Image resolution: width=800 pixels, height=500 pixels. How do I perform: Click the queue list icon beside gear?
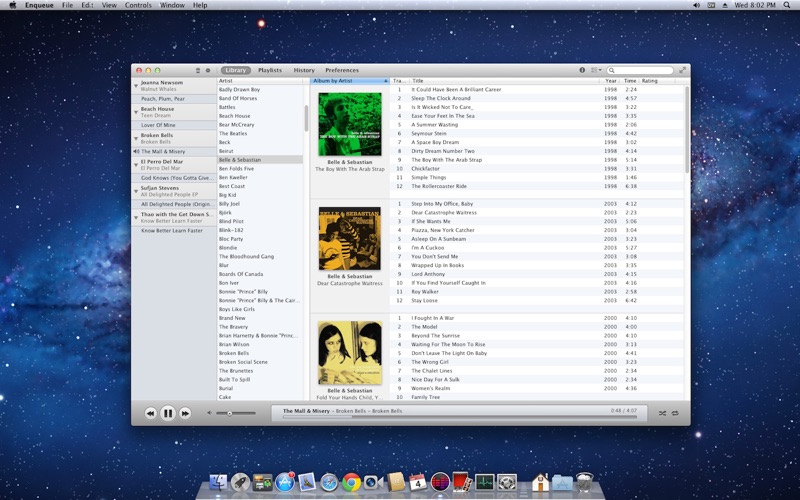point(198,70)
